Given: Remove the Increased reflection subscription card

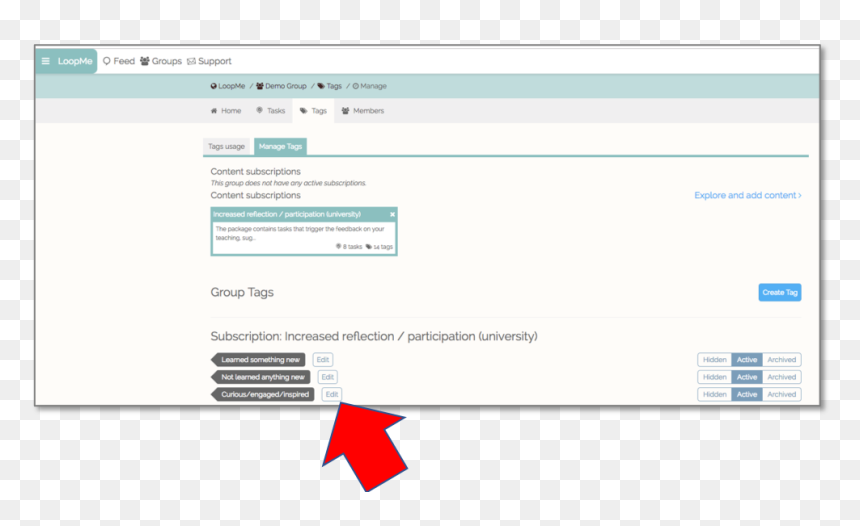Looking at the screenshot, I should (392, 214).
